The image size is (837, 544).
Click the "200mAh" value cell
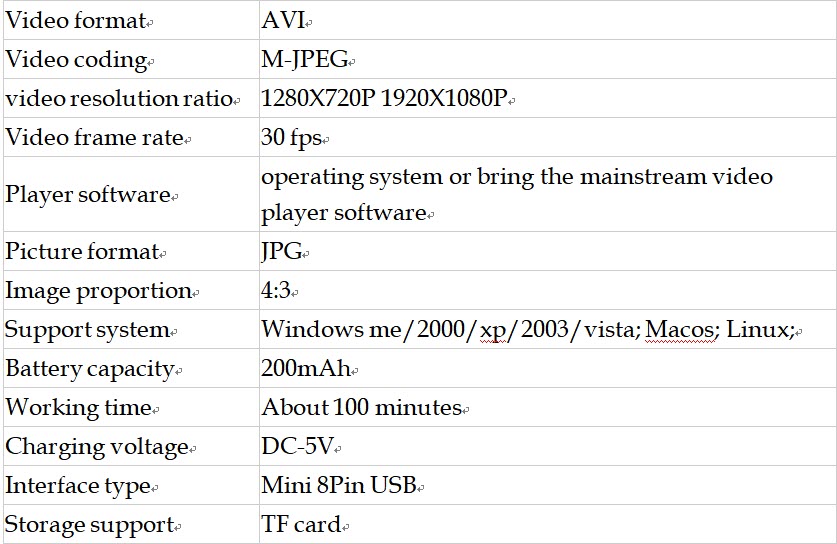click(306, 368)
